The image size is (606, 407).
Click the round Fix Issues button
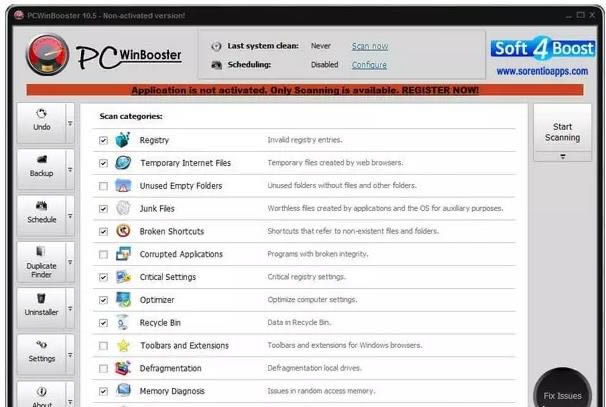click(x=562, y=388)
